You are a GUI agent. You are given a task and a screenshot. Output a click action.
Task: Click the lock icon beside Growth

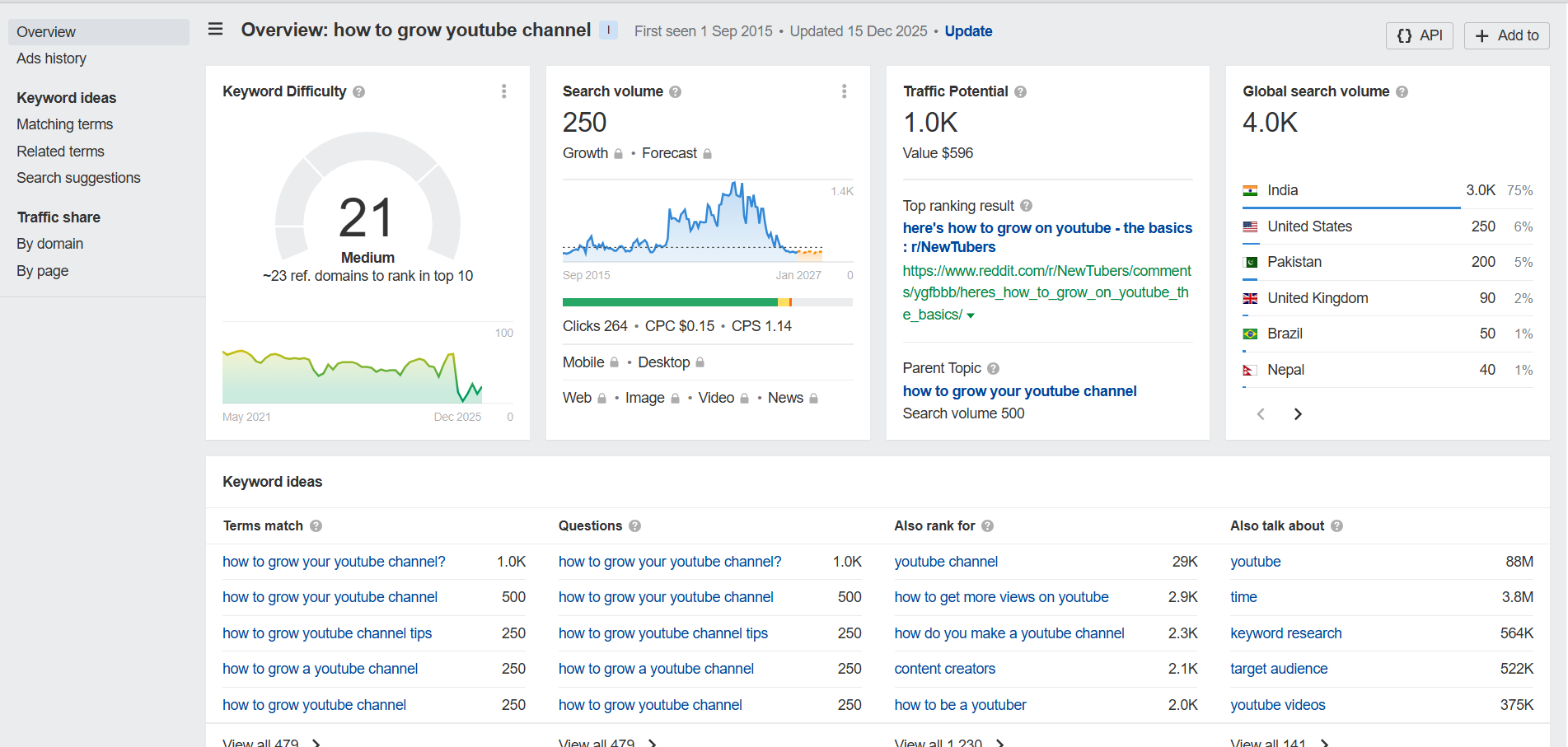(x=618, y=154)
